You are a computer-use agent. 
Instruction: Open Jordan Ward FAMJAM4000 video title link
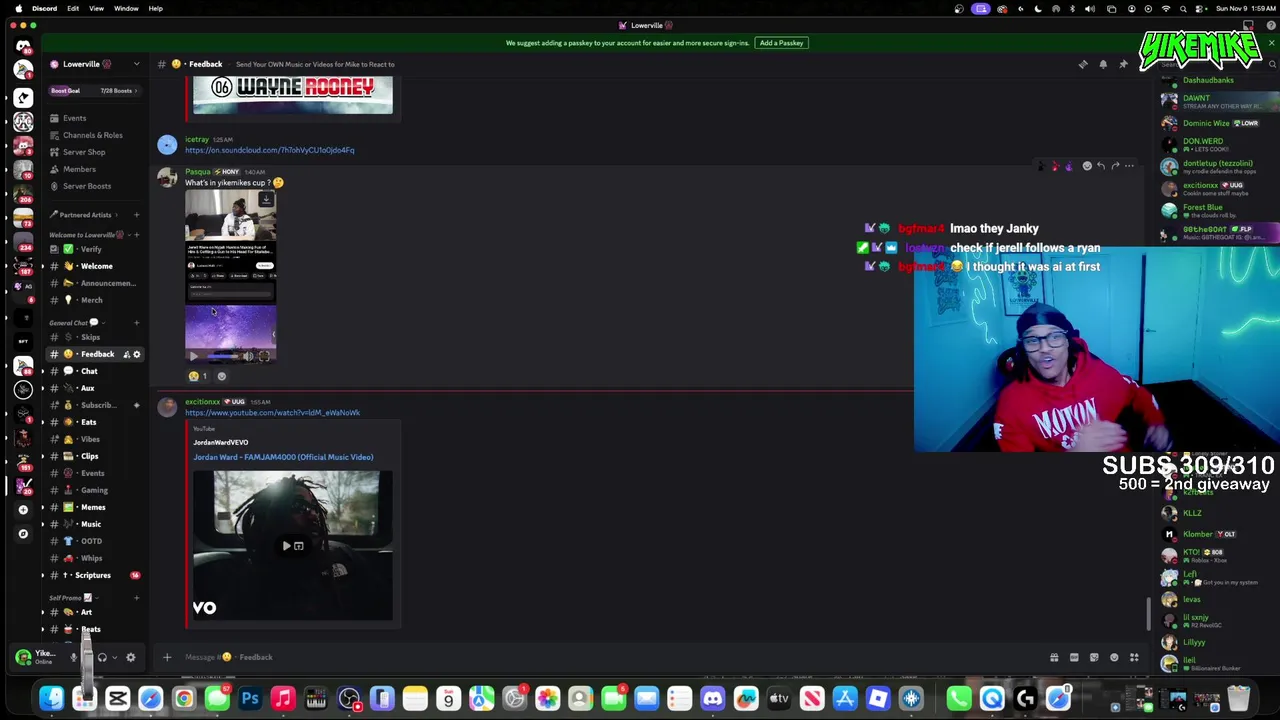pos(283,457)
